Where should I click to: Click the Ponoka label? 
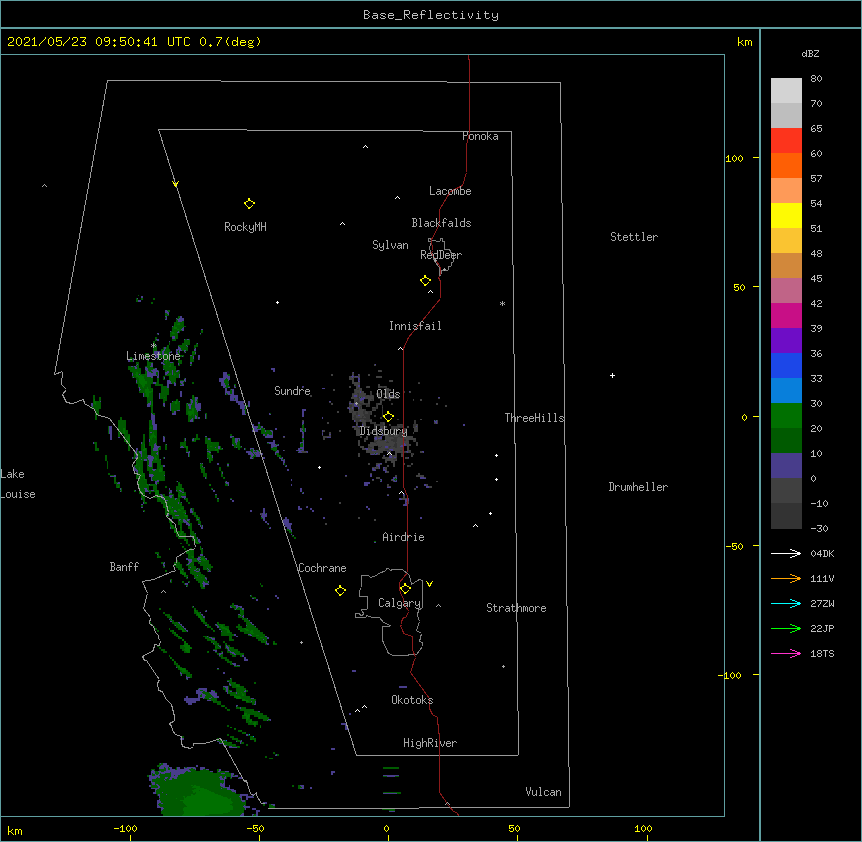[480, 136]
